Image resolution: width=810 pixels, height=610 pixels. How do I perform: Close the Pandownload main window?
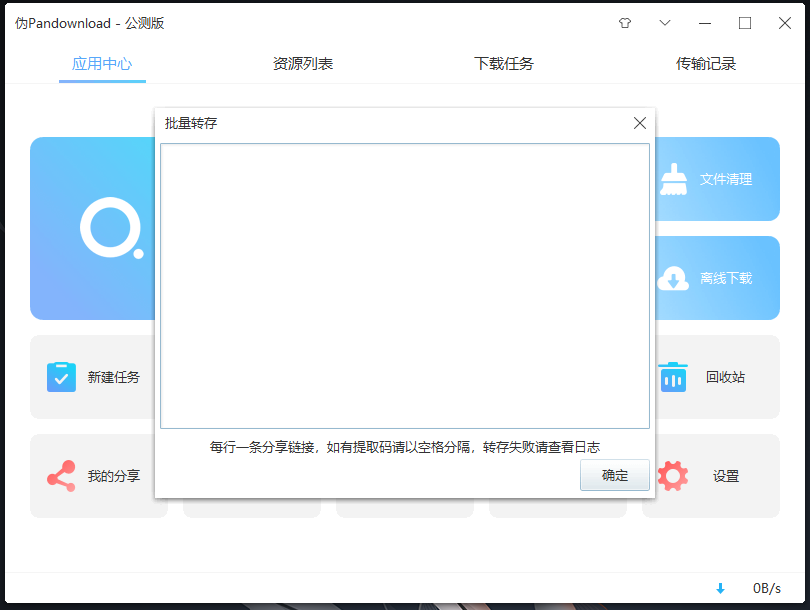click(785, 23)
